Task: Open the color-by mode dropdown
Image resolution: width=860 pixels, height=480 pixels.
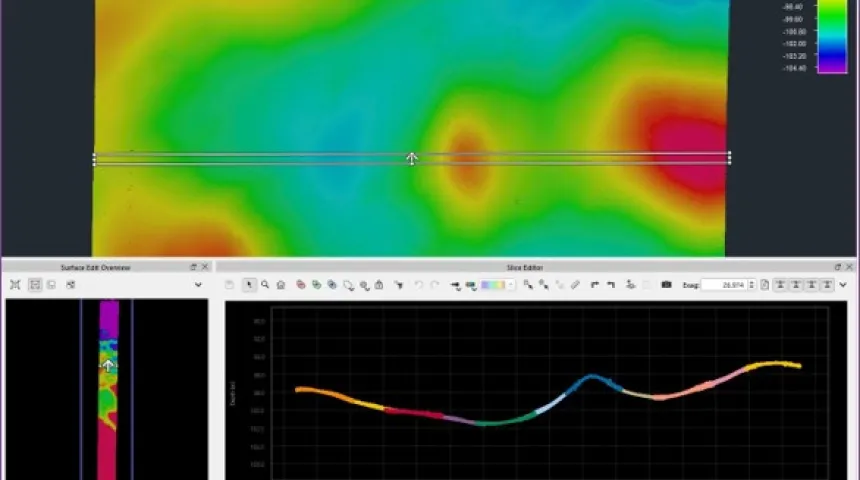Action: click(471, 285)
